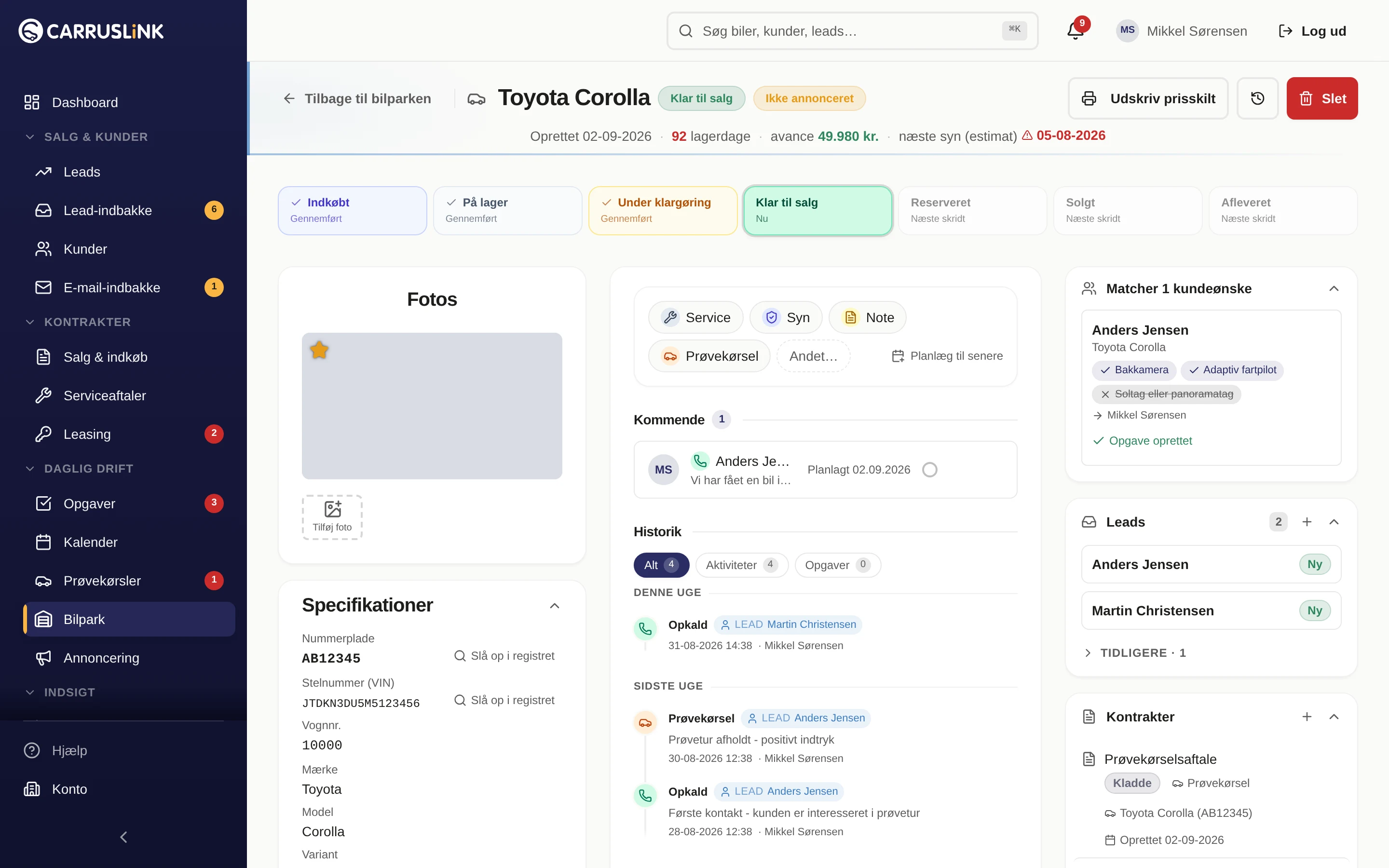Screen dimensions: 1389x868
Task: Switch to the Aktiviteter history tab
Action: [x=742, y=565]
